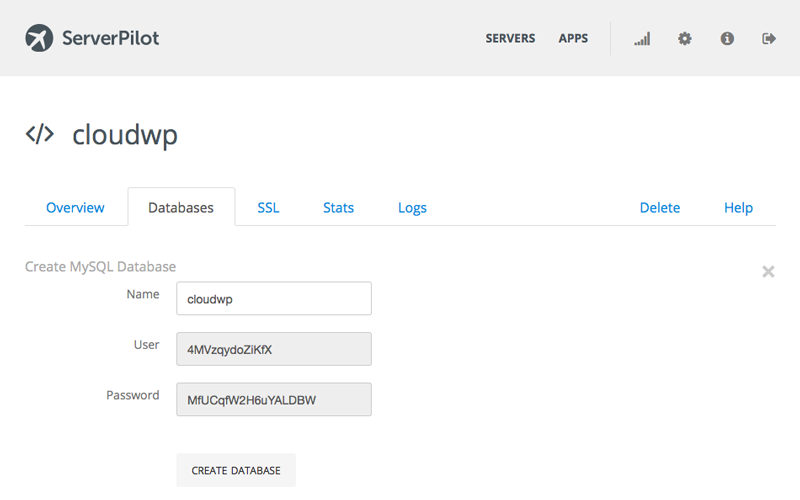Switch to the Overview tab

(x=75, y=208)
